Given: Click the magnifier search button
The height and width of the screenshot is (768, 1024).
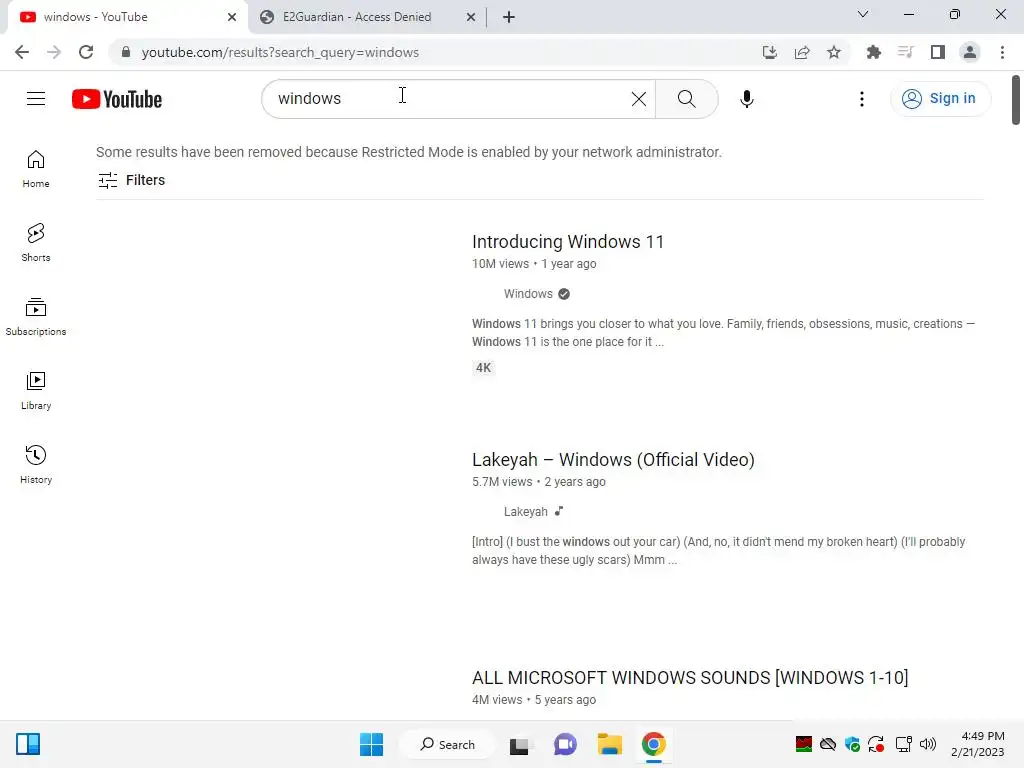Looking at the screenshot, I should point(686,99).
